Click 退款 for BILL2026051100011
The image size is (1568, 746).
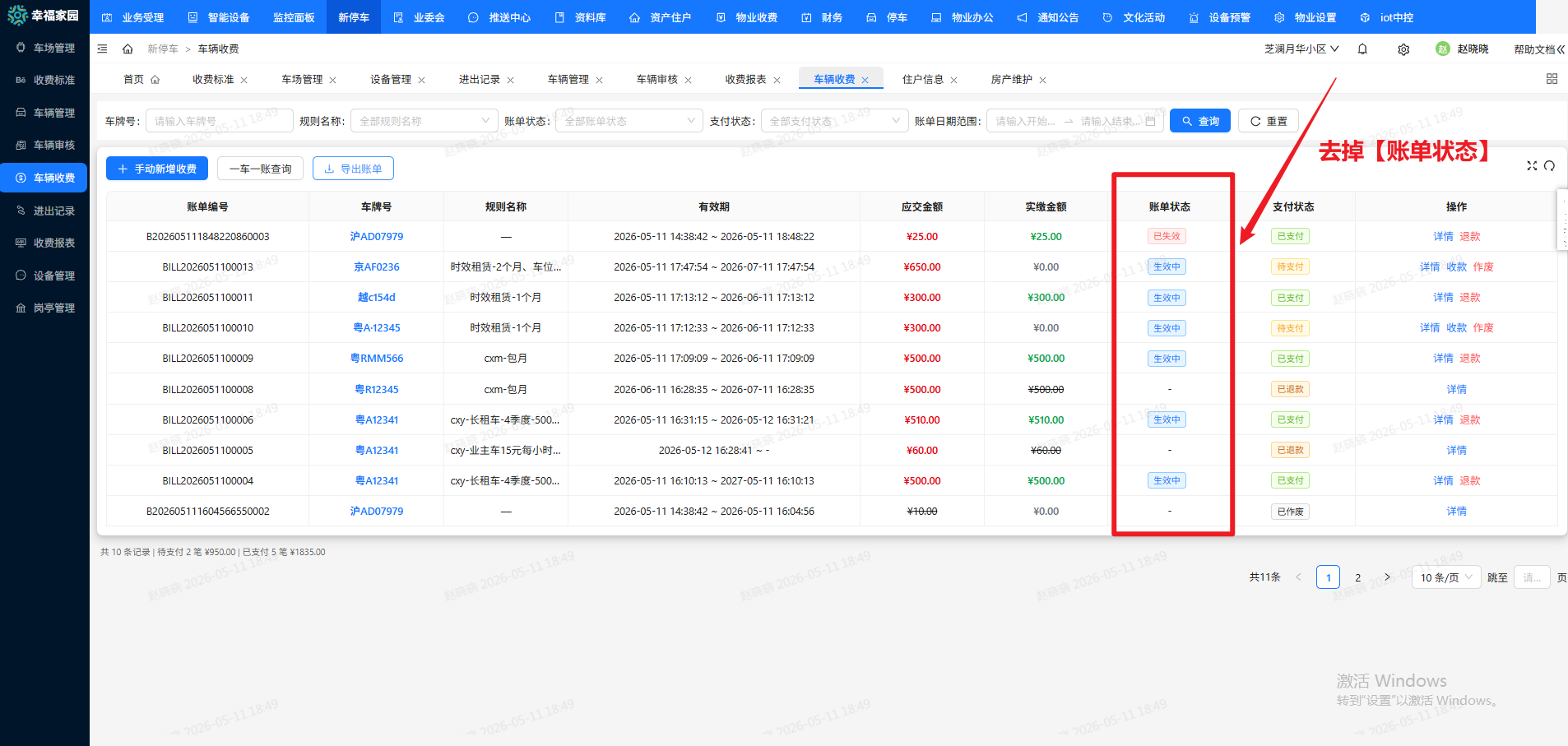(x=1470, y=298)
